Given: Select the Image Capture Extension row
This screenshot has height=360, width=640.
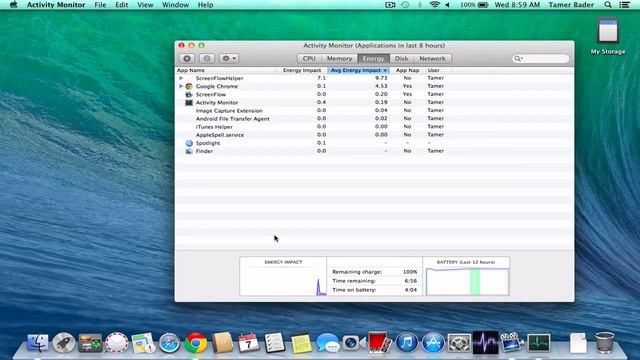Looking at the screenshot, I should (x=374, y=111).
